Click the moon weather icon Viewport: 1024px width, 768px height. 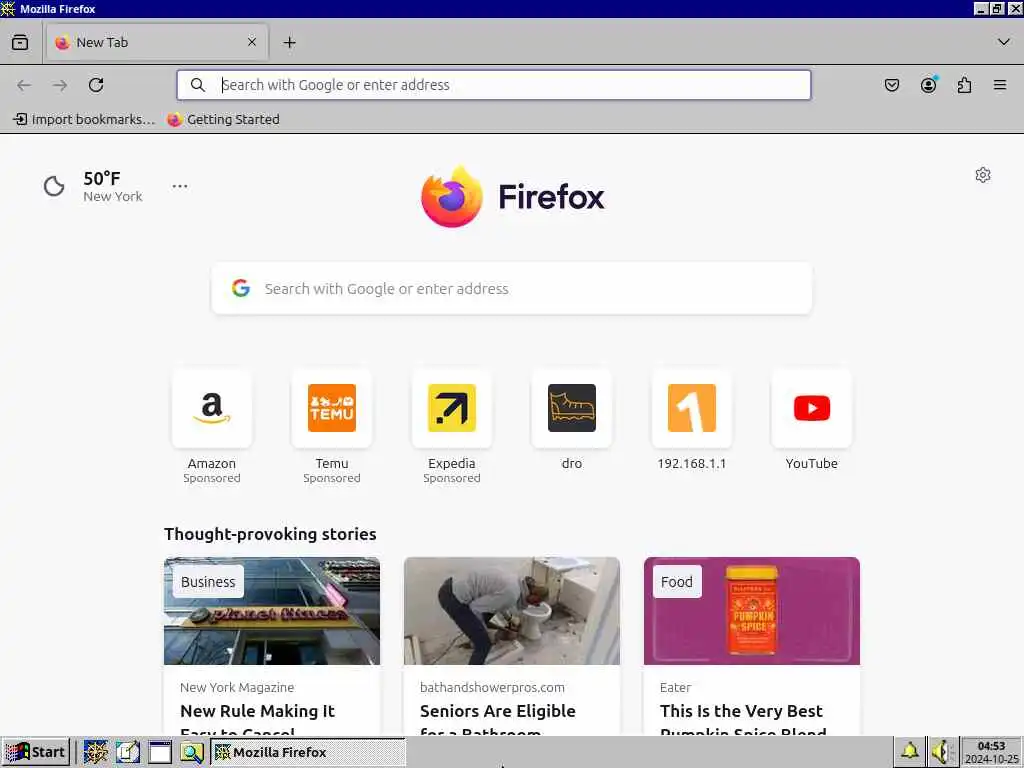[54, 186]
